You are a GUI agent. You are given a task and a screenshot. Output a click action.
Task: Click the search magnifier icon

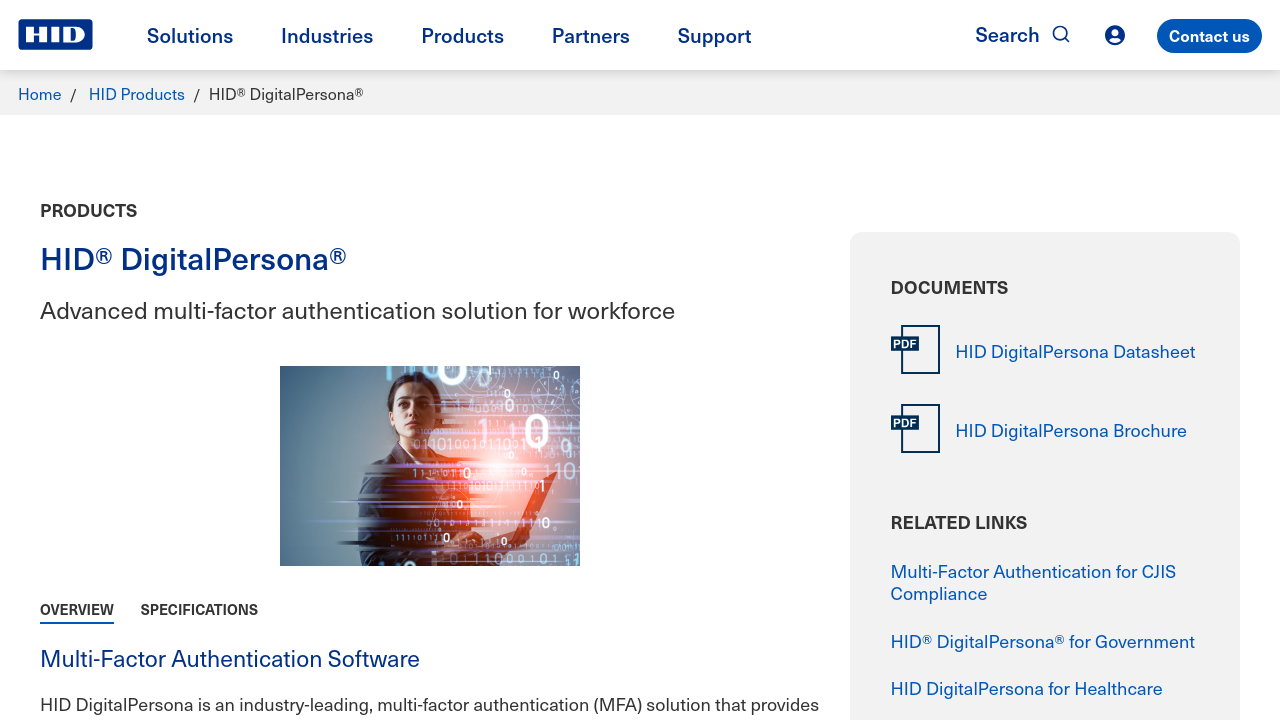coord(1061,35)
